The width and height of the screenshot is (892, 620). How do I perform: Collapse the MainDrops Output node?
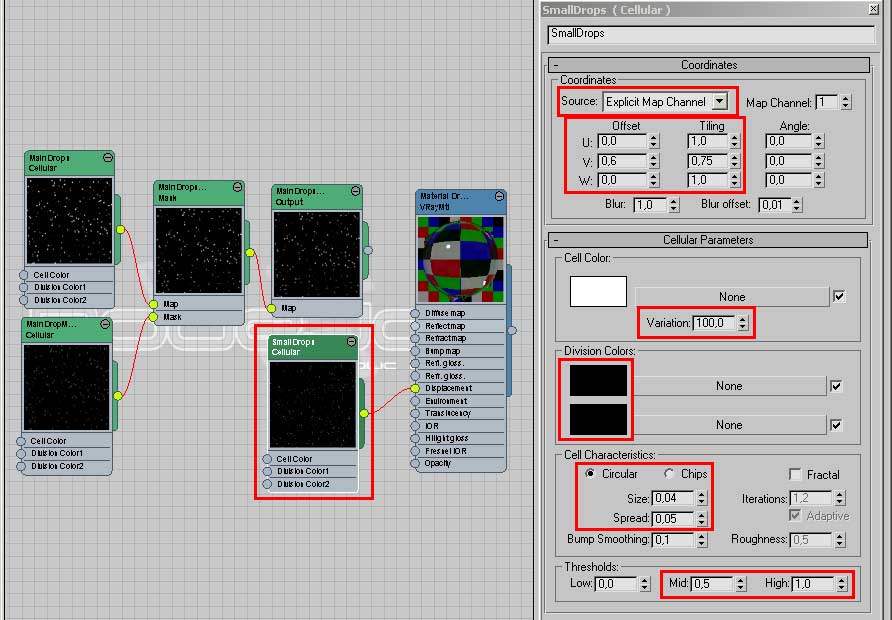click(355, 190)
